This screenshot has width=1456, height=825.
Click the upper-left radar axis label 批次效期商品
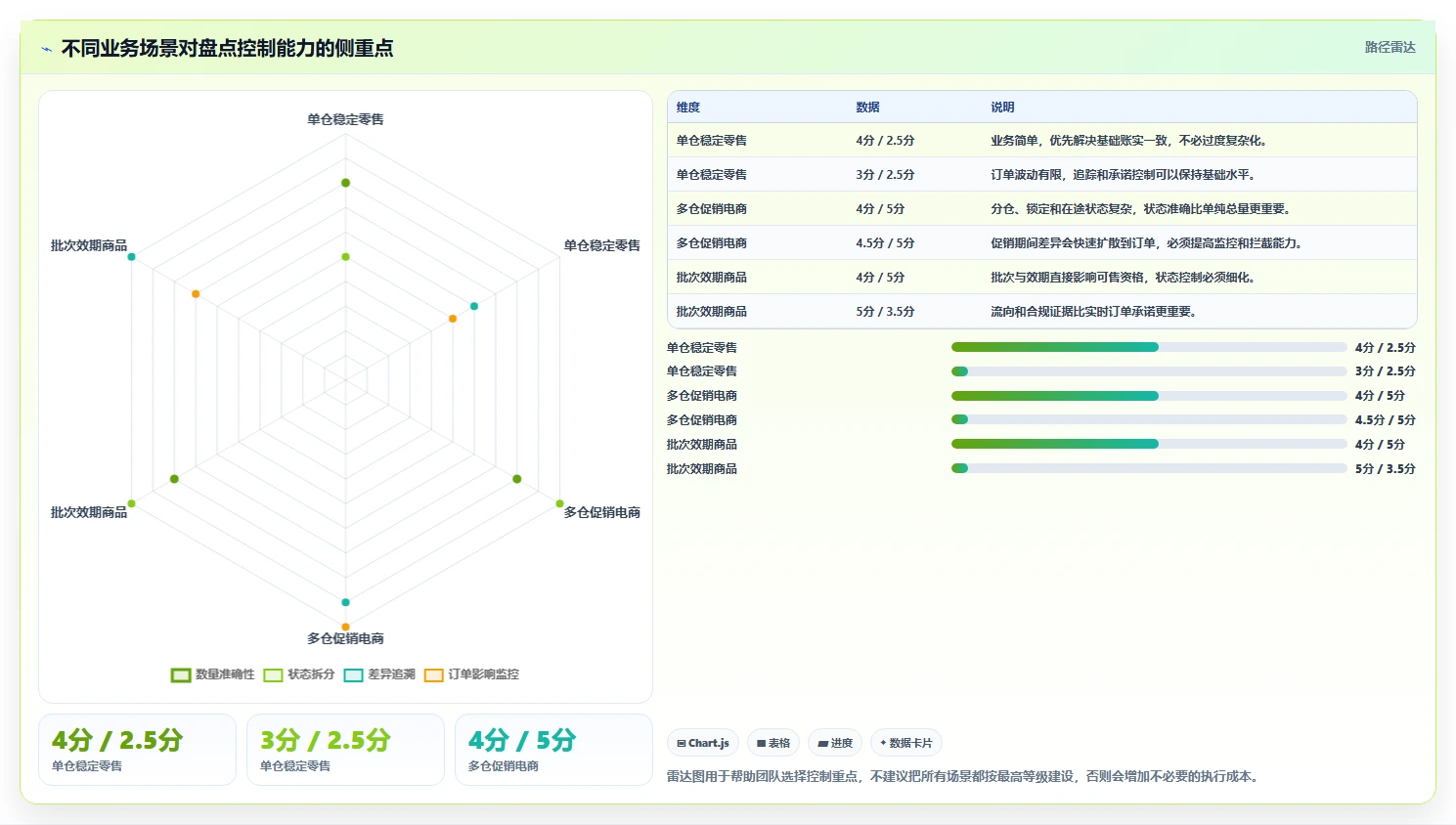[89, 245]
